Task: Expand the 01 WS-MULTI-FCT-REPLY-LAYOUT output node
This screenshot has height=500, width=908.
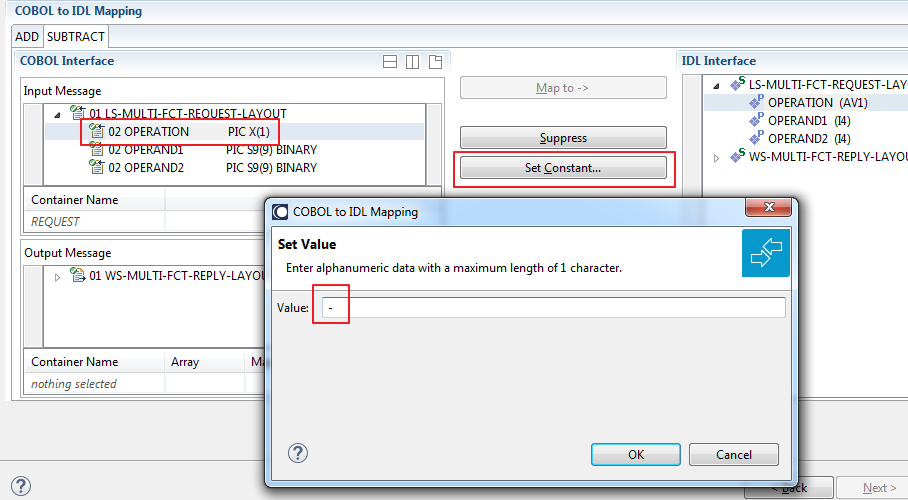Action: [x=57, y=277]
